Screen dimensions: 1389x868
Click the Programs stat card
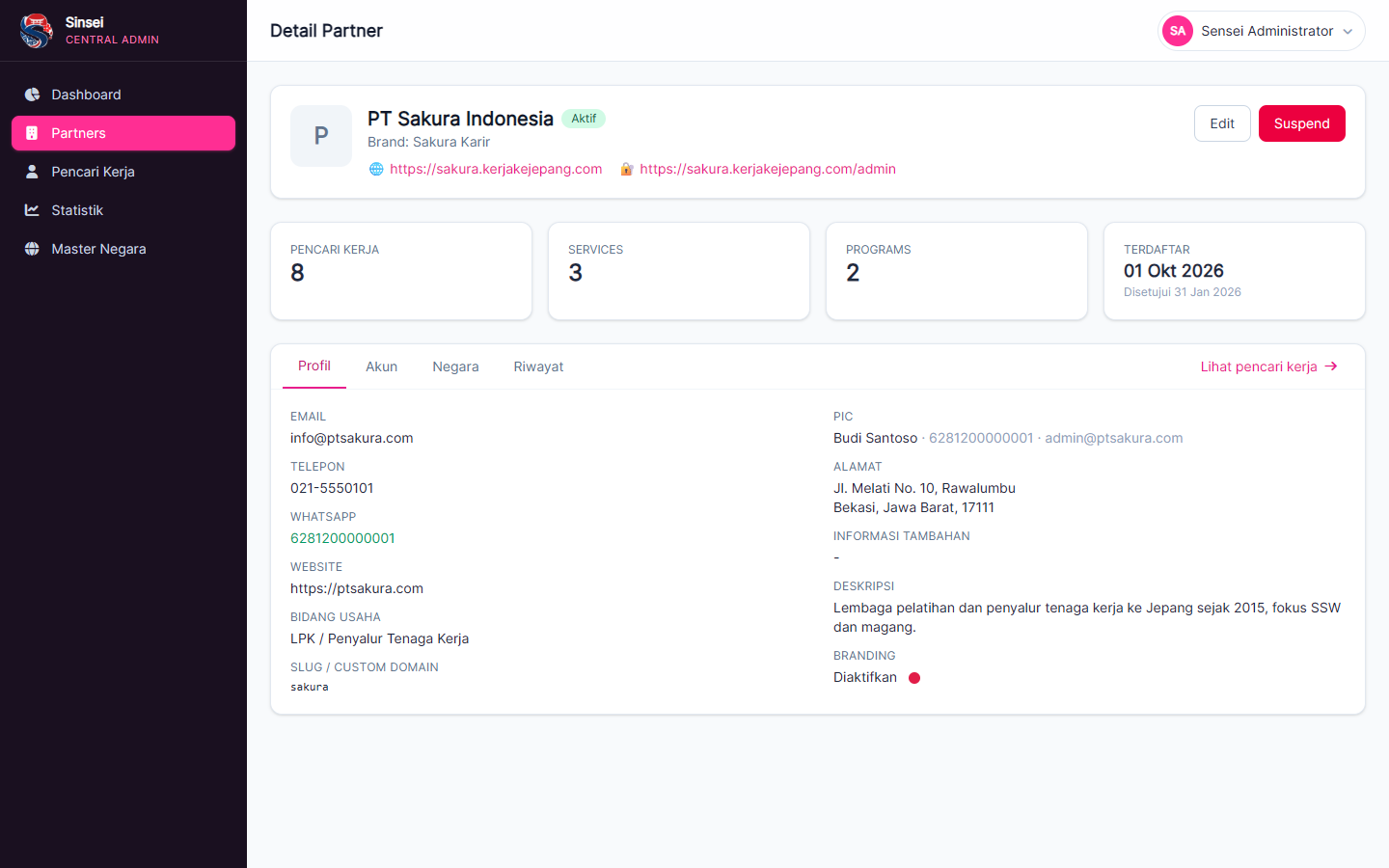click(957, 271)
